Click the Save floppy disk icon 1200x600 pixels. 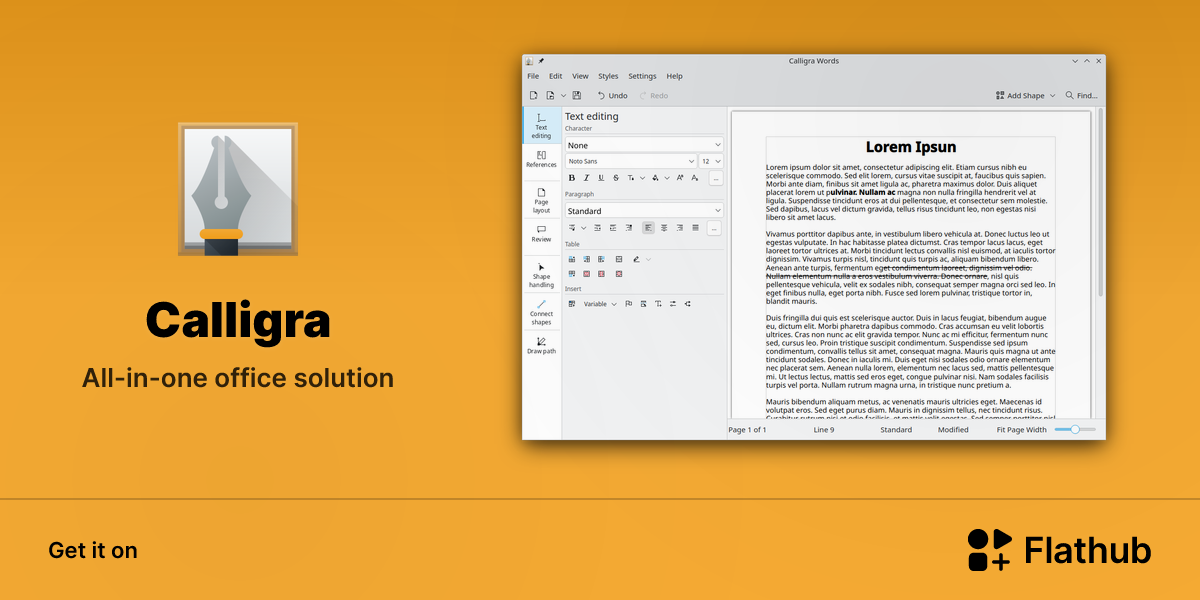tap(577, 95)
